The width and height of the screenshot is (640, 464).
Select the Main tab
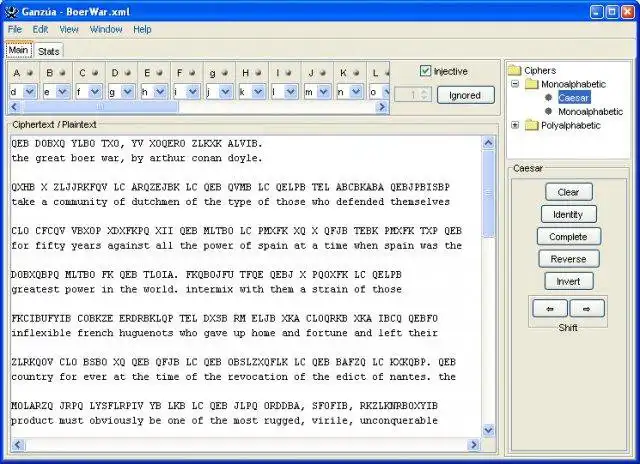(19, 50)
